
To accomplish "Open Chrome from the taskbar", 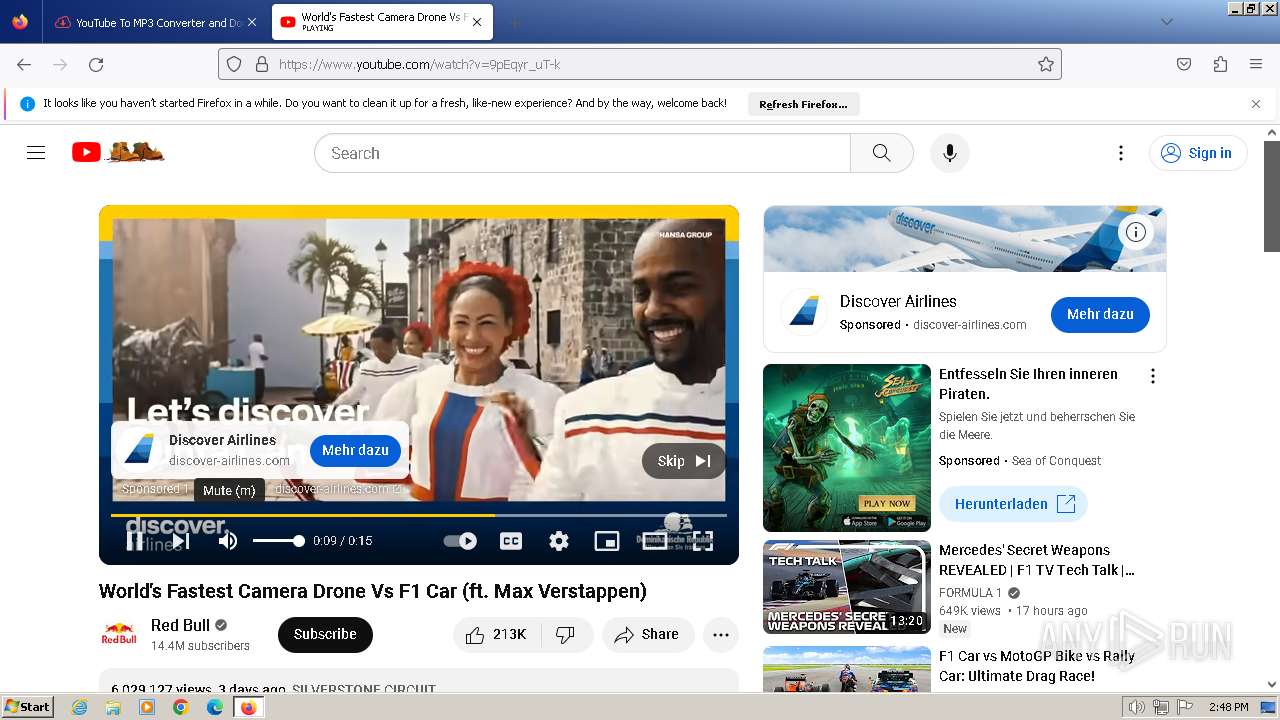I will (181, 707).
